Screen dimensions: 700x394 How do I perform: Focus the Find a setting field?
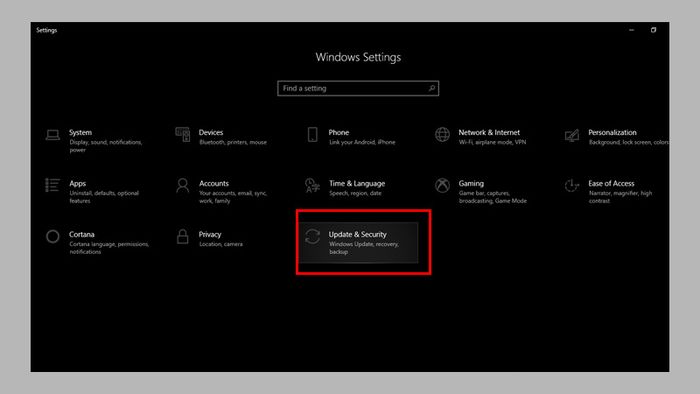358,88
